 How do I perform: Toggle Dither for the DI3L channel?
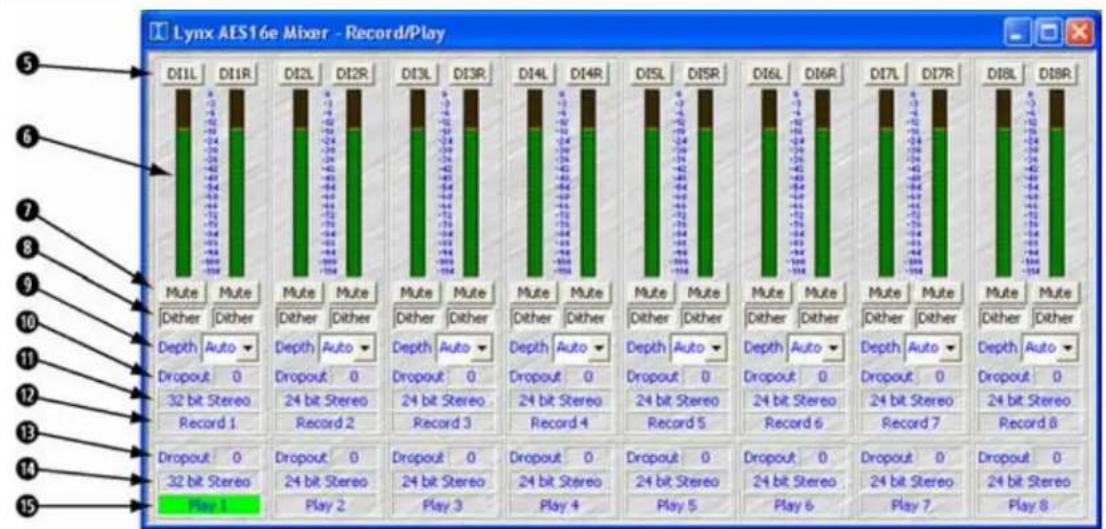click(417, 318)
